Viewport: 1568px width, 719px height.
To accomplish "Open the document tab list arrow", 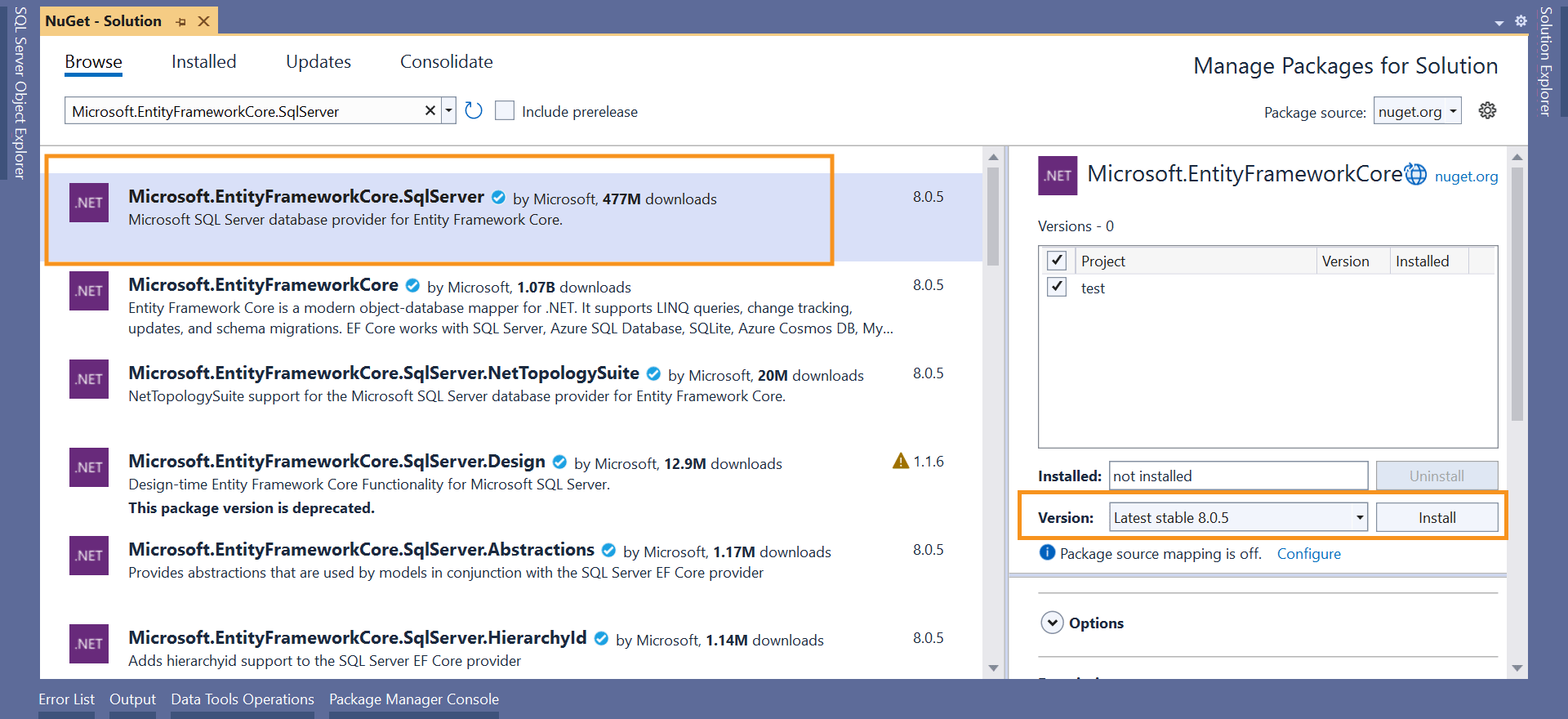I will (x=1499, y=23).
